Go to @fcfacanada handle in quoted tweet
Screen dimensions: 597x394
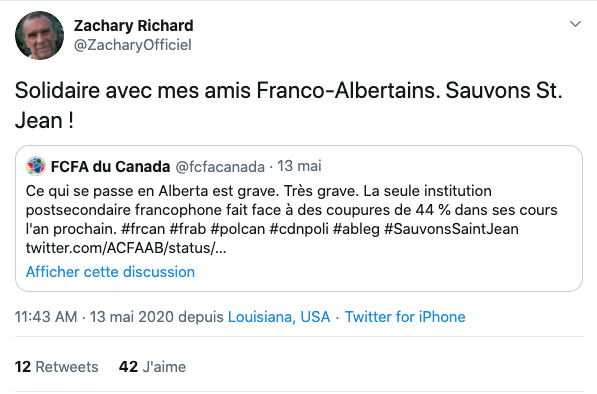tap(220, 167)
